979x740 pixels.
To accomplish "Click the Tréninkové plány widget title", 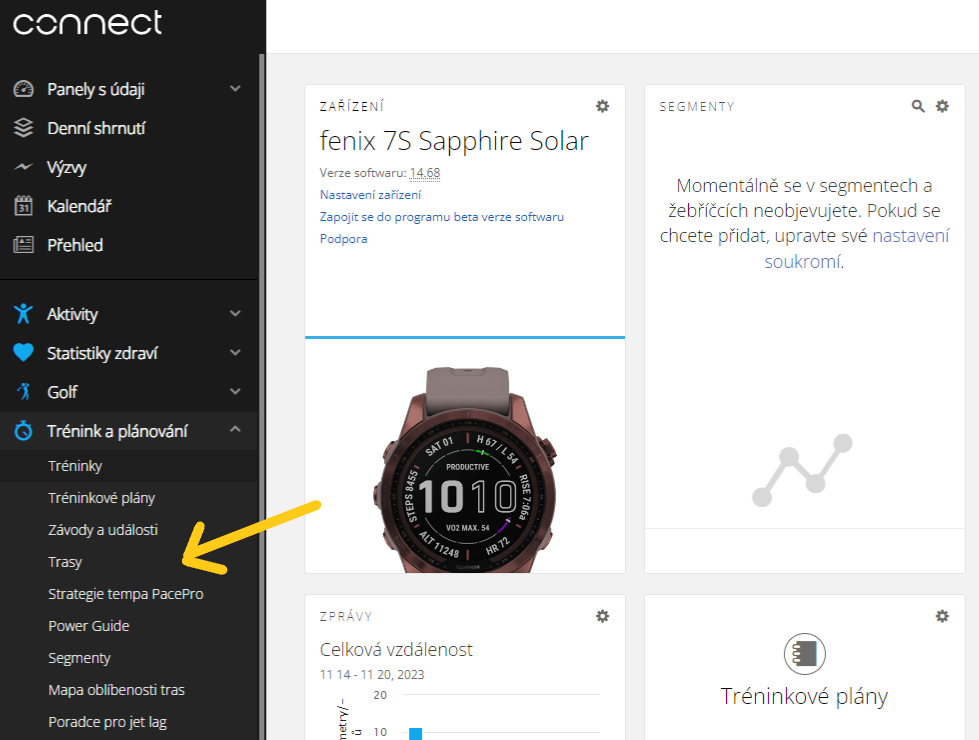I will point(804,696).
